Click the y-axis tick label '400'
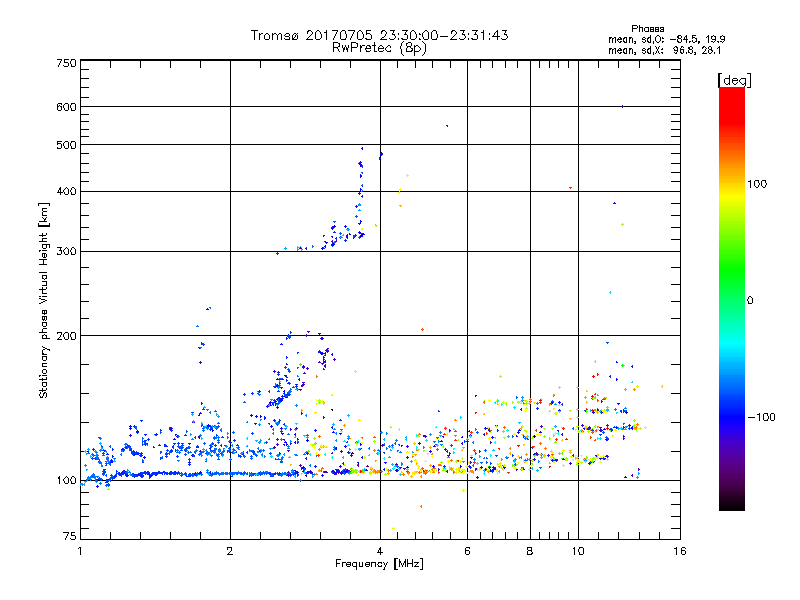Image resolution: width=800 pixels, height=600 pixels. coord(66,191)
